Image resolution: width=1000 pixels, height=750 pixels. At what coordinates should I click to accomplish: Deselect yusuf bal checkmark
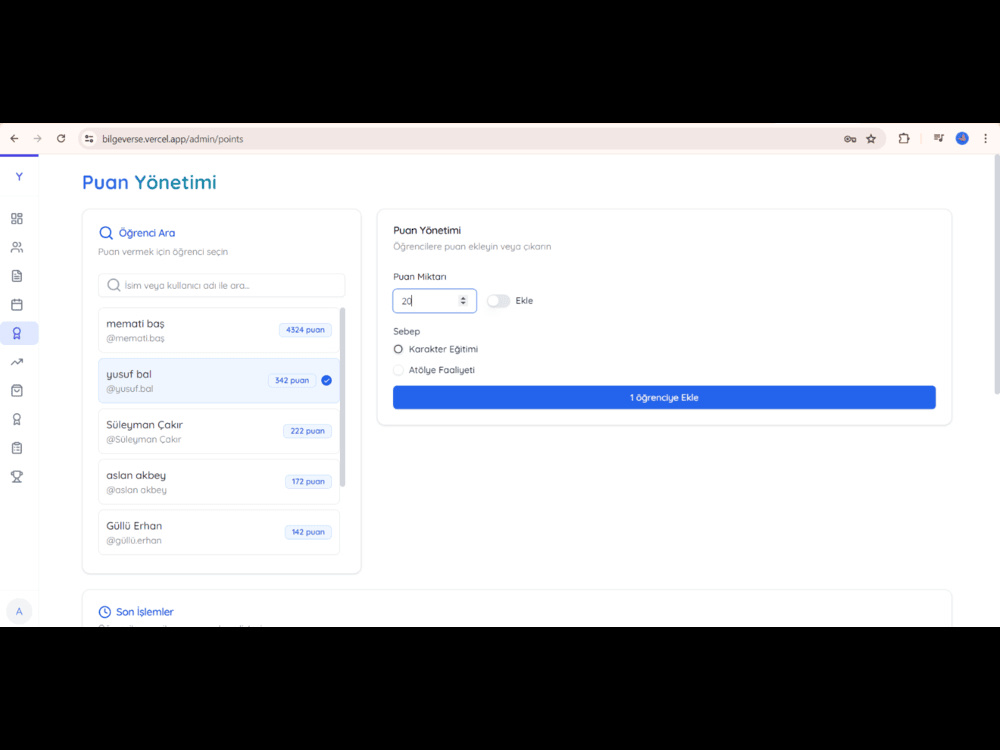pyautogui.click(x=327, y=381)
